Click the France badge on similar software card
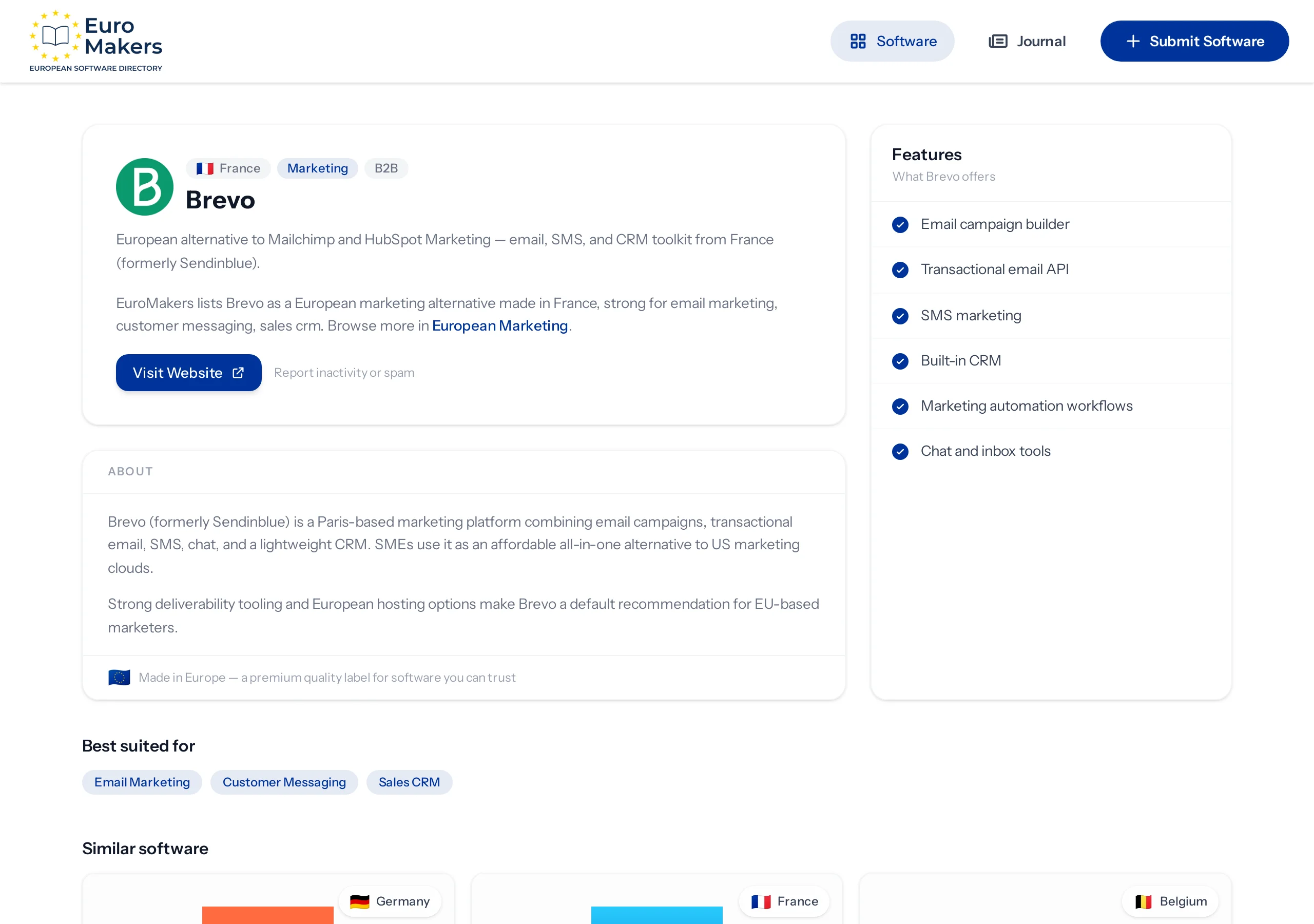 (784, 902)
